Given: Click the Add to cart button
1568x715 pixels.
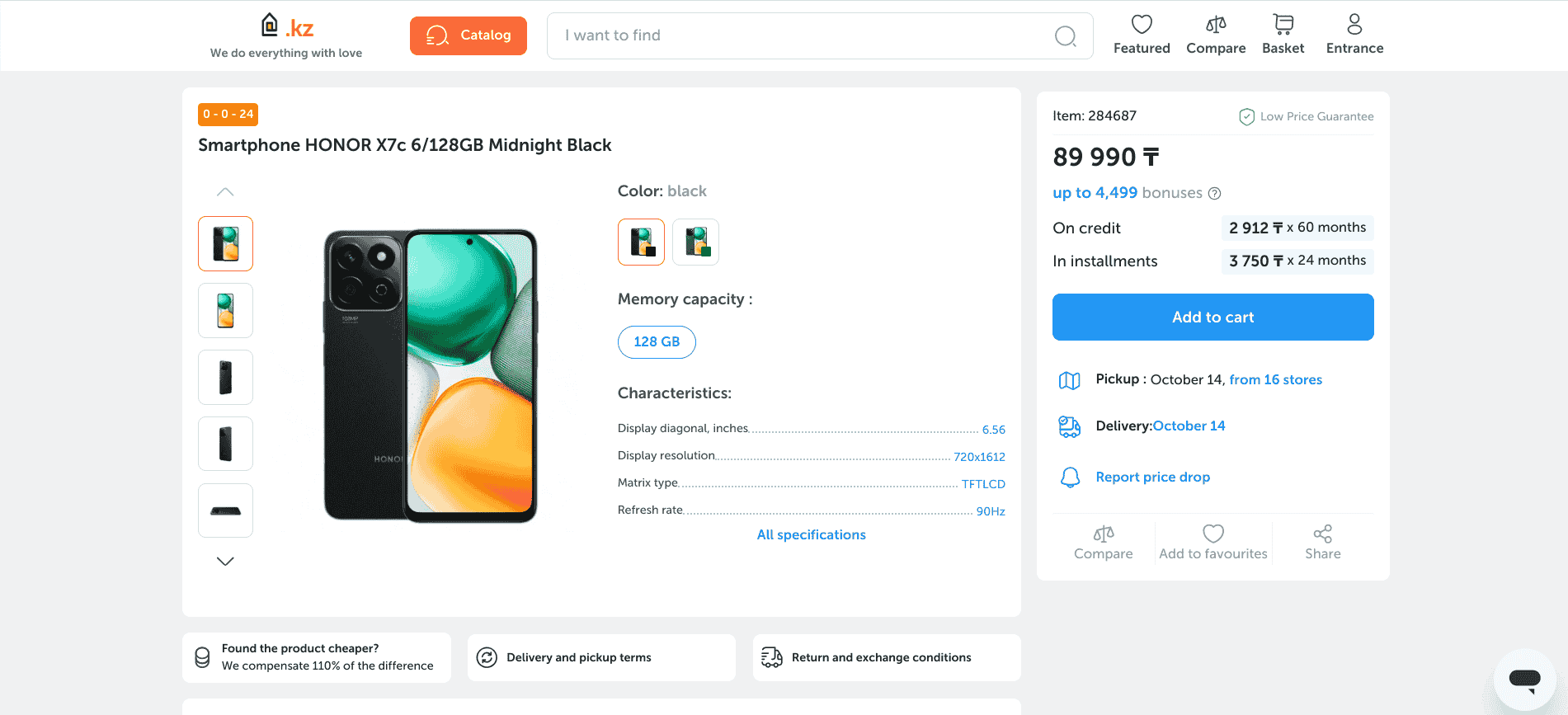Looking at the screenshot, I should coord(1212,318).
